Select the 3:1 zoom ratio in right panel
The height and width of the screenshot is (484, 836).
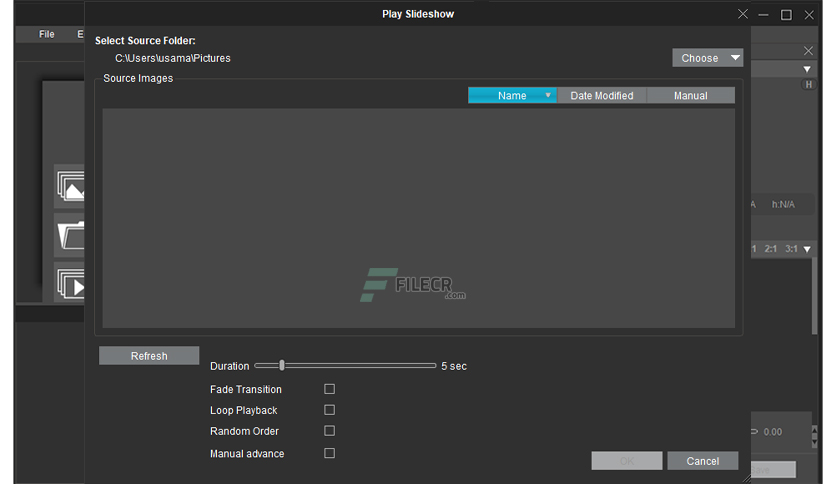(791, 249)
